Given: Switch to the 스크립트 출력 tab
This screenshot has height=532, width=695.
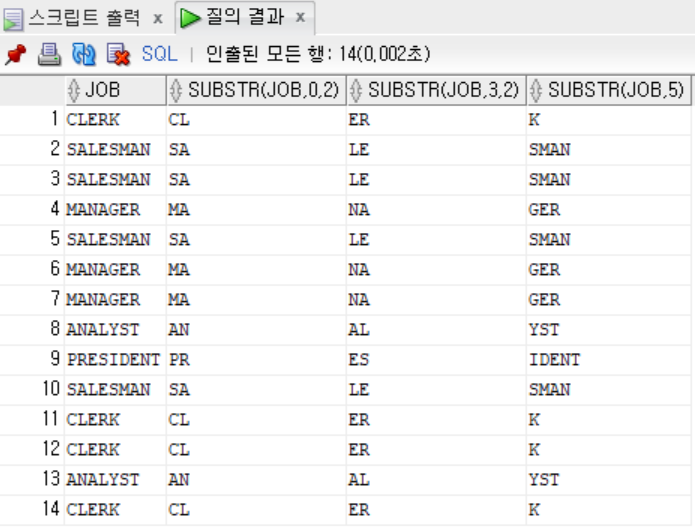Looking at the screenshot, I should [x=85, y=18].
